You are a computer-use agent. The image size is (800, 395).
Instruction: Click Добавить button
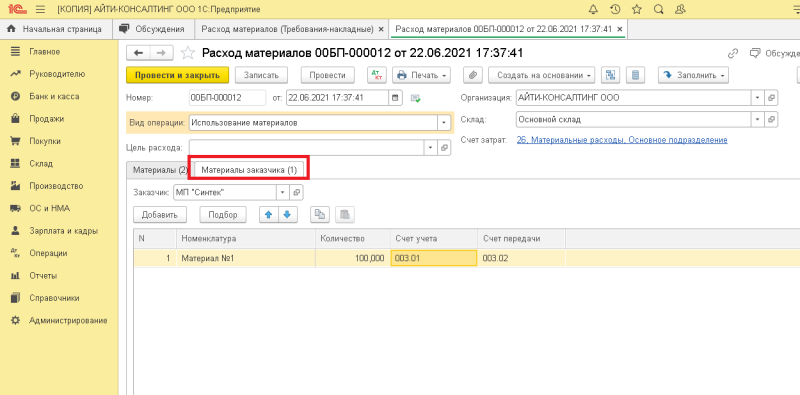click(x=160, y=215)
